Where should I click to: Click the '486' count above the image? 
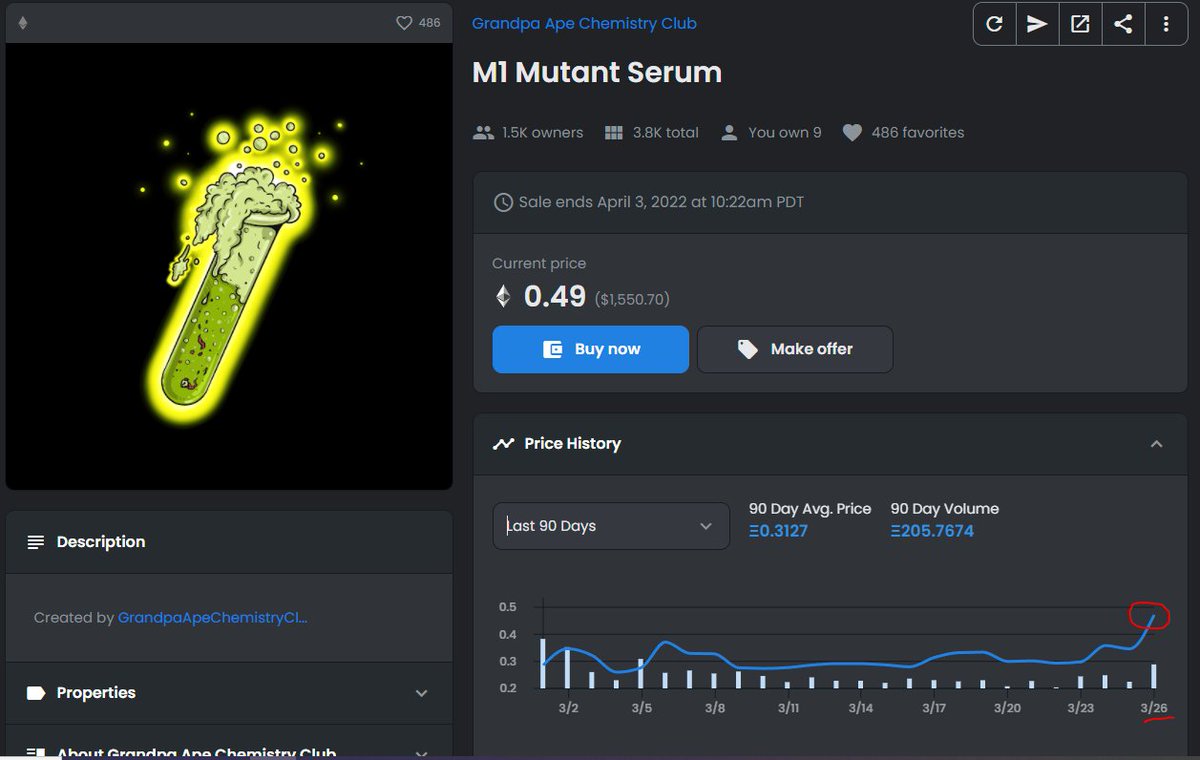[x=429, y=22]
